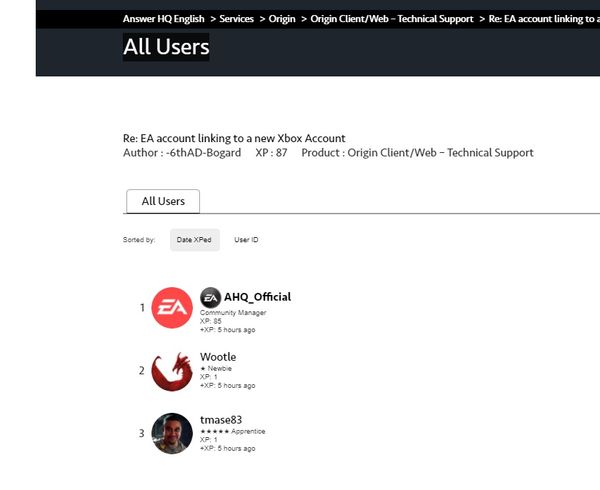Open the tmase83 profile name
600x490 pixels.
click(221, 420)
